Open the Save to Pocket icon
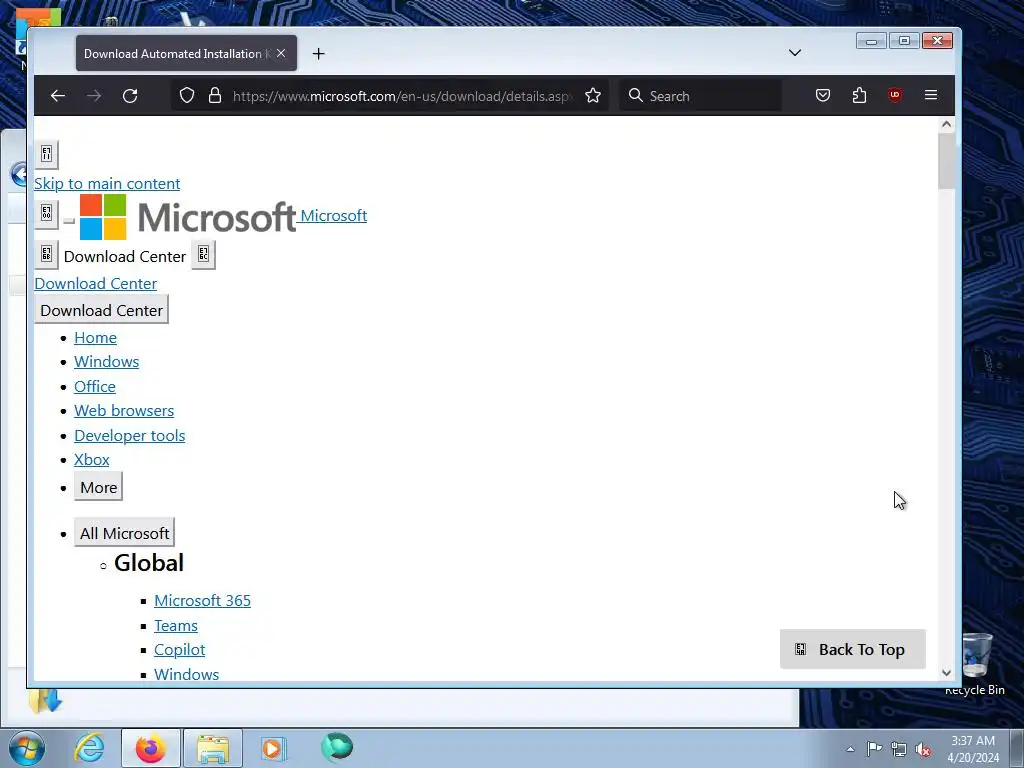Image resolution: width=1024 pixels, height=768 pixels. click(x=823, y=96)
